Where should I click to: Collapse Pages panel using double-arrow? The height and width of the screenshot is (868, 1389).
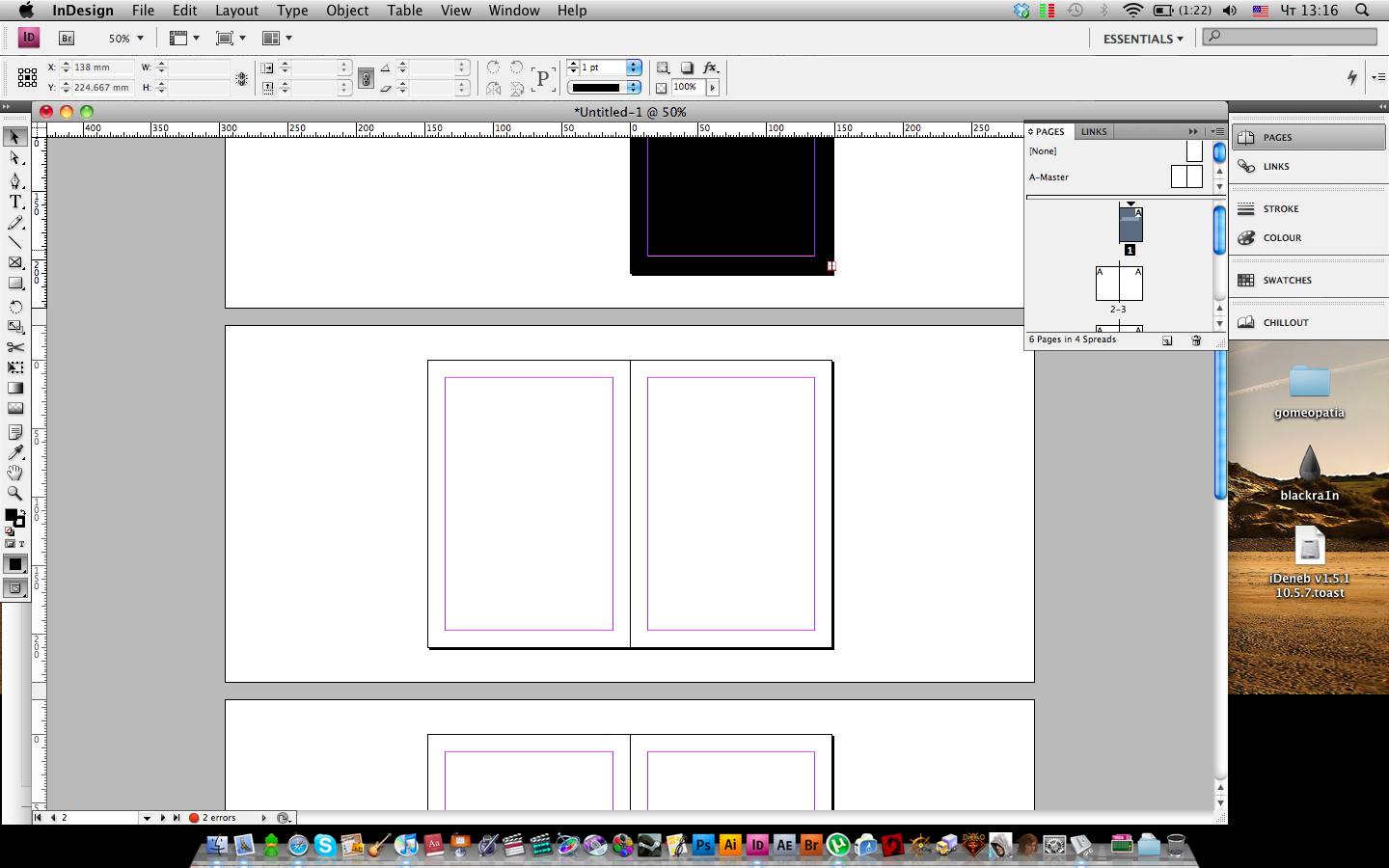1193,131
